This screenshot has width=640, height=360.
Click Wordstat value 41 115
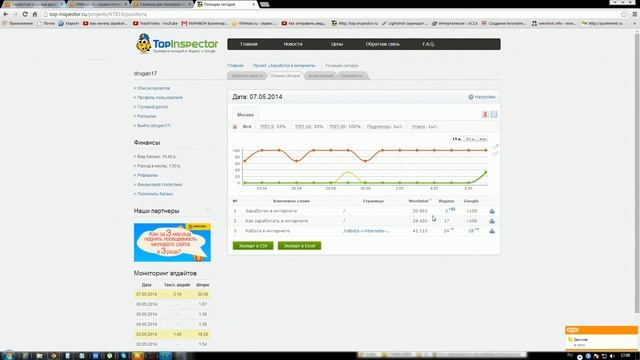click(420, 231)
